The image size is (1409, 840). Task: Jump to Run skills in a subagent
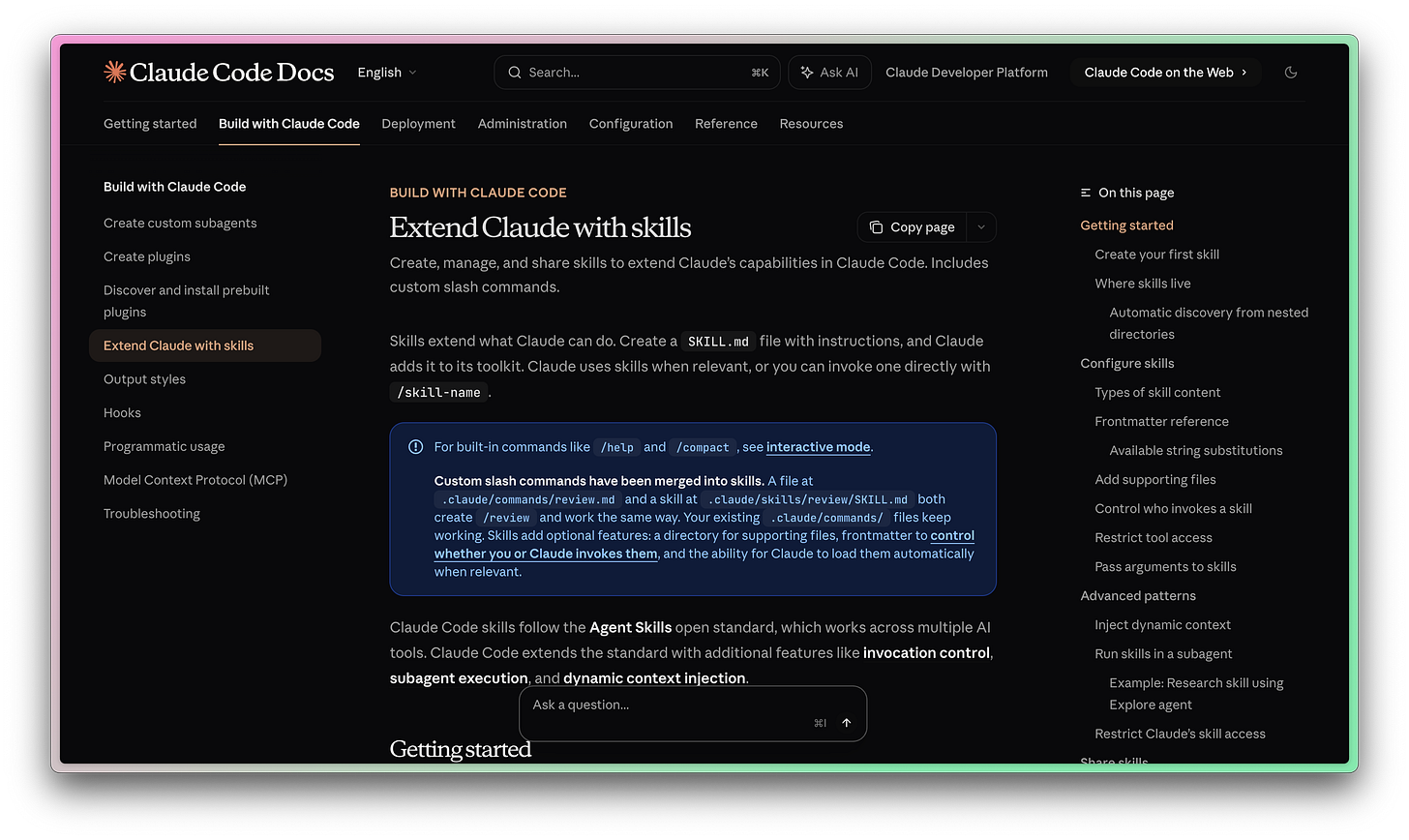coord(1163,654)
